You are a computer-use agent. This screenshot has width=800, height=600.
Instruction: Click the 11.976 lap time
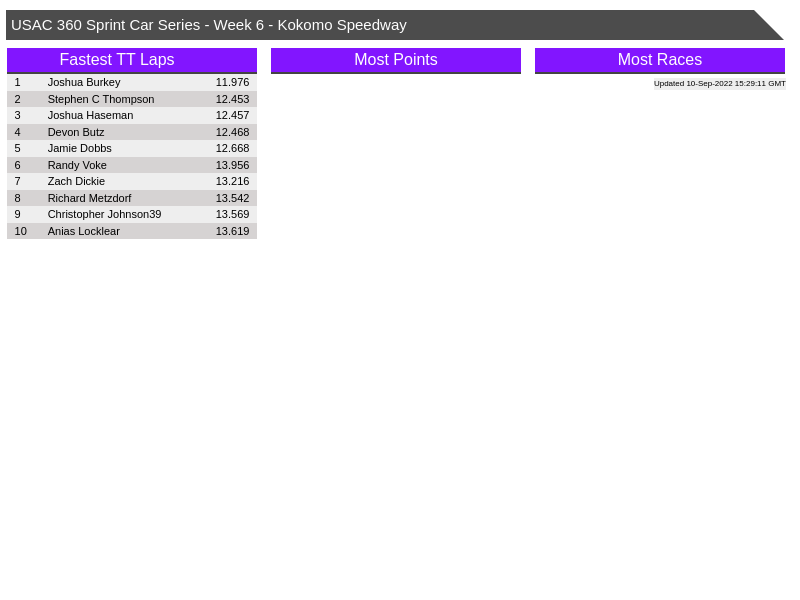(x=232, y=82)
